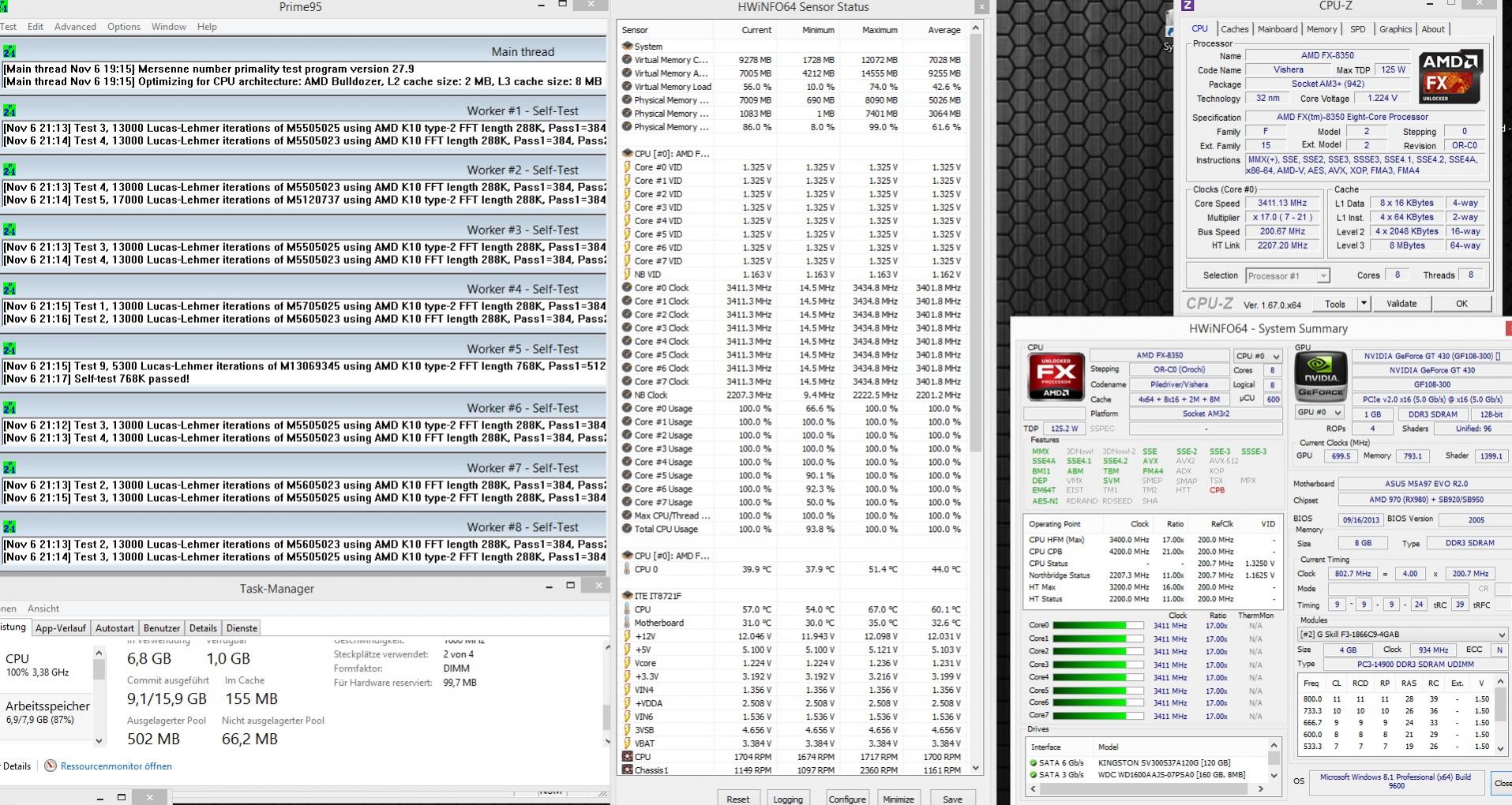This screenshot has width=1512, height=805.
Task: Switch to the Mainboard tab in CPU-Z
Action: coord(1278,29)
